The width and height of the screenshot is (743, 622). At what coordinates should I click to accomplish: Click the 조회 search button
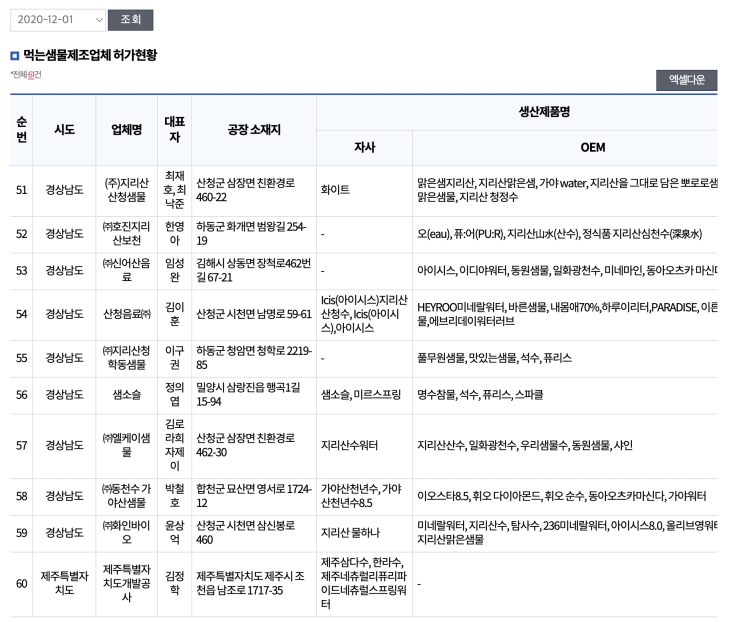(130, 20)
